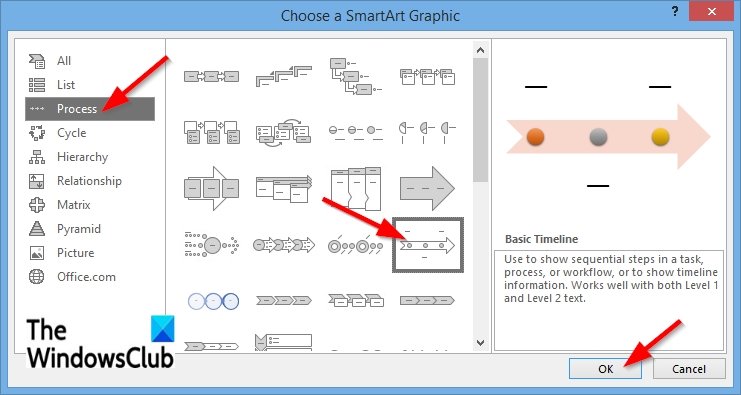Confirm selection with the OK button
The height and width of the screenshot is (395, 741).
605,369
